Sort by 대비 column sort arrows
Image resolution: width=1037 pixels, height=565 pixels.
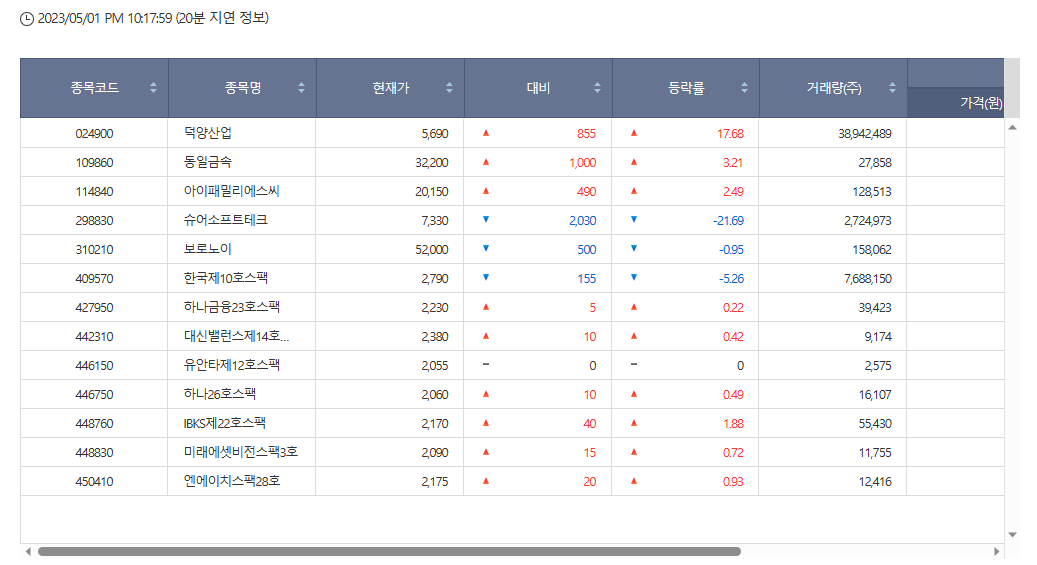coord(597,88)
